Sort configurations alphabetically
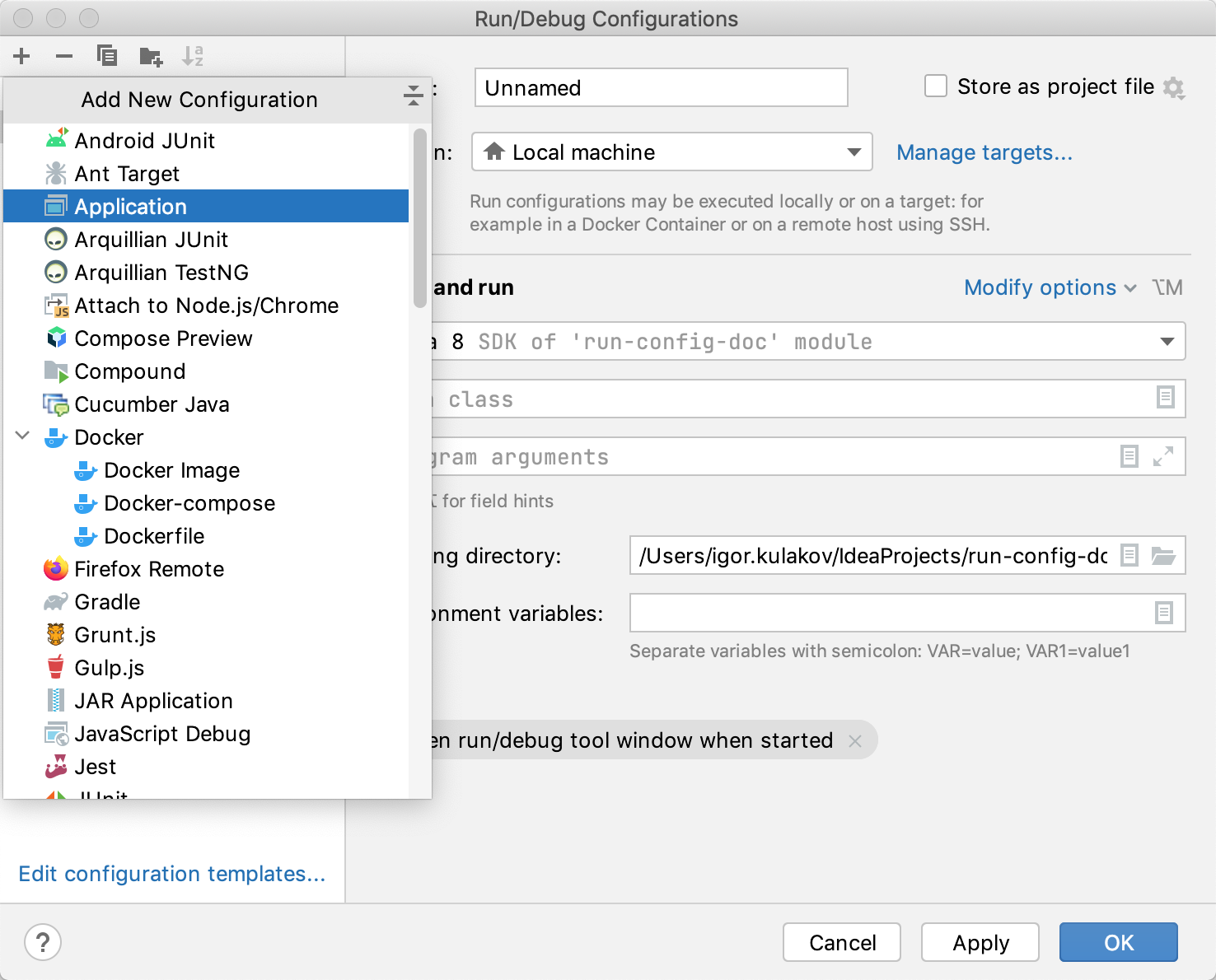 (194, 56)
